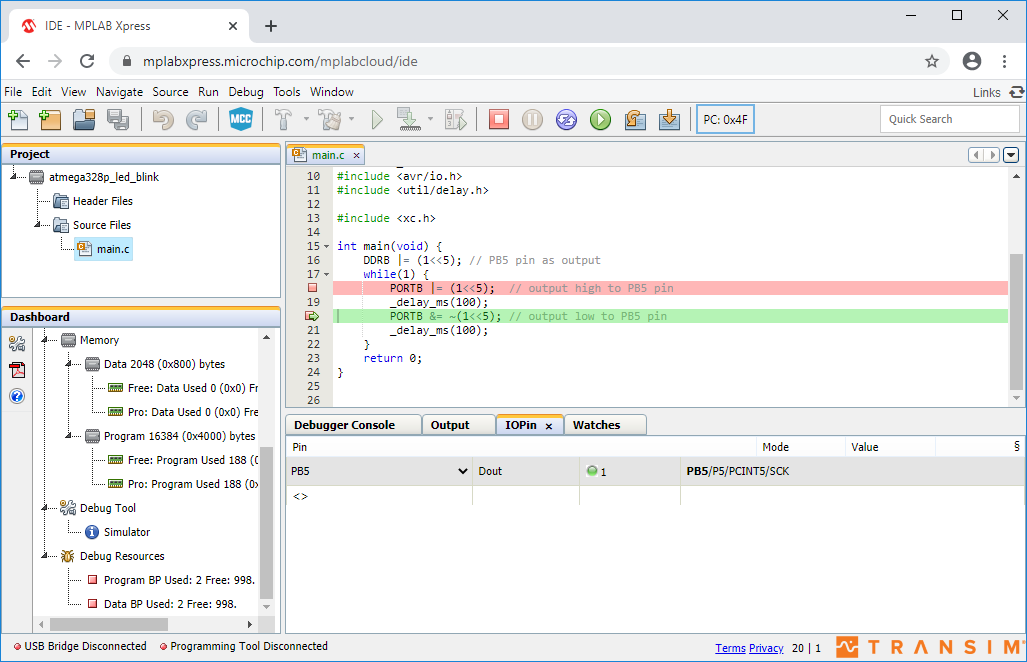Click the Quick Search field

[x=949, y=119]
